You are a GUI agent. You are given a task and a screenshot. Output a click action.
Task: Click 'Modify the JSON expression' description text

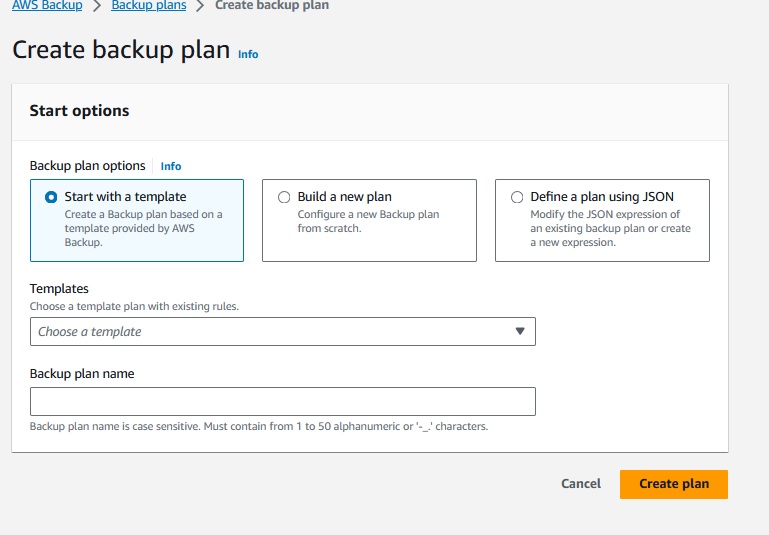[610, 228]
